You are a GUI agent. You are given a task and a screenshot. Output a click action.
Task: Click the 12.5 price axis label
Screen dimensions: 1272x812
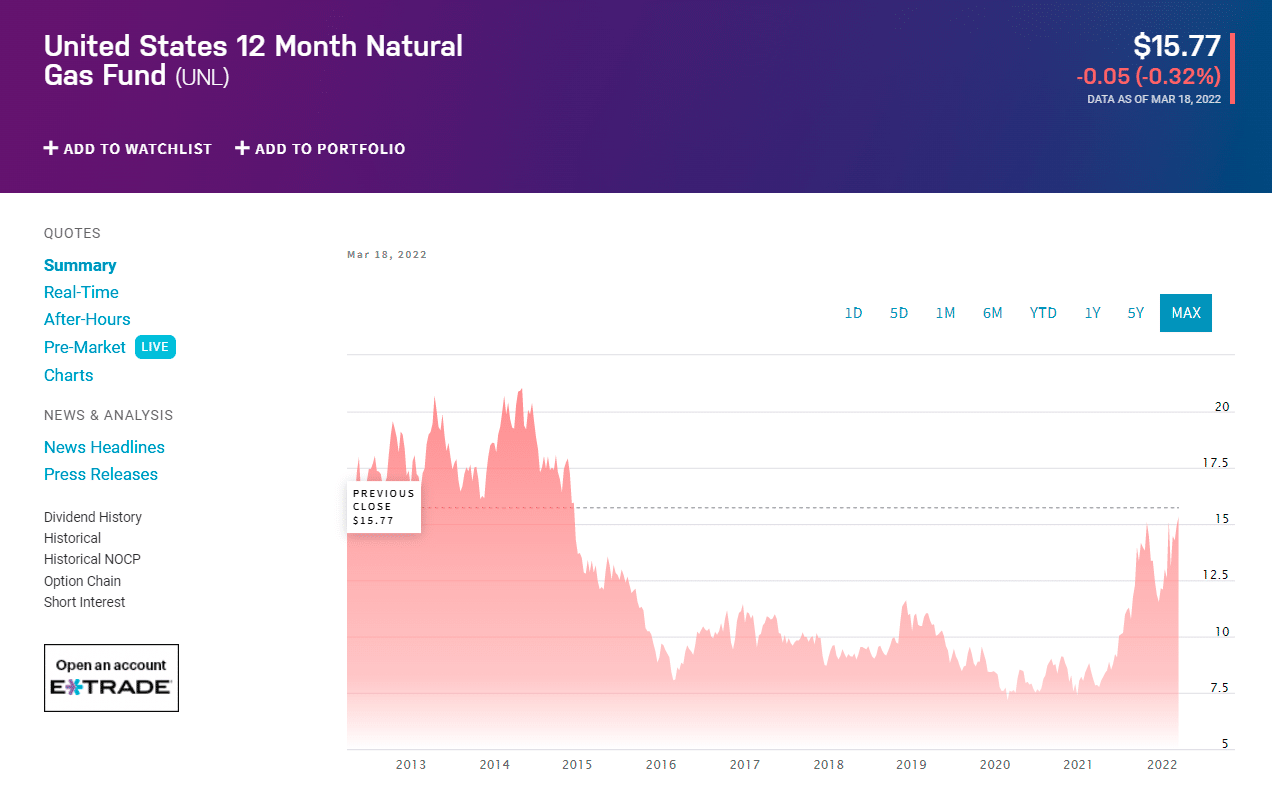(x=1215, y=575)
